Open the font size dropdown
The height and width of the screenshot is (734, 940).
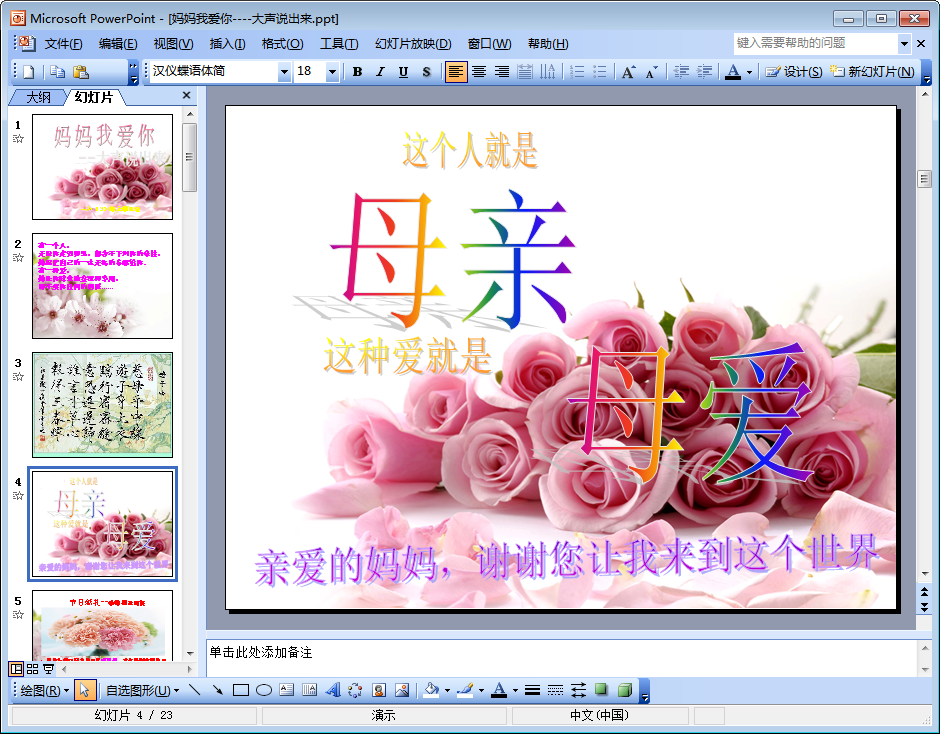click(x=332, y=72)
